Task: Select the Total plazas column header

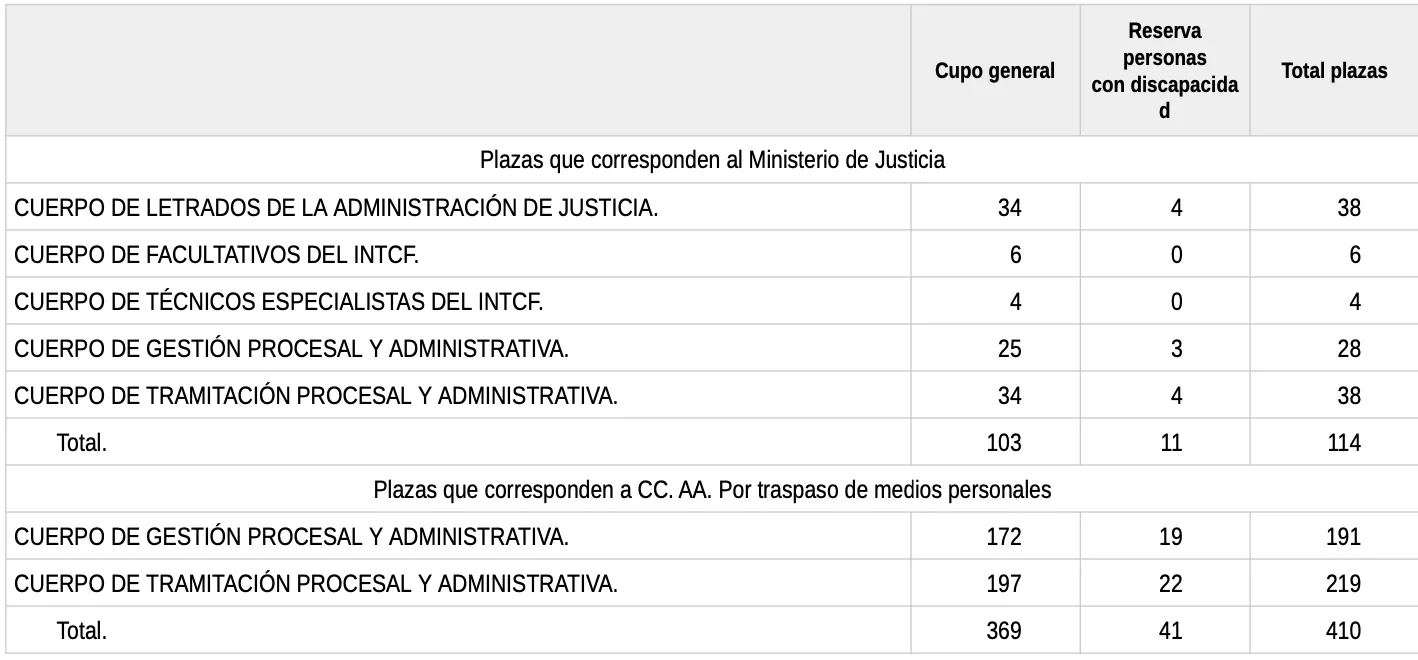Action: [1334, 71]
